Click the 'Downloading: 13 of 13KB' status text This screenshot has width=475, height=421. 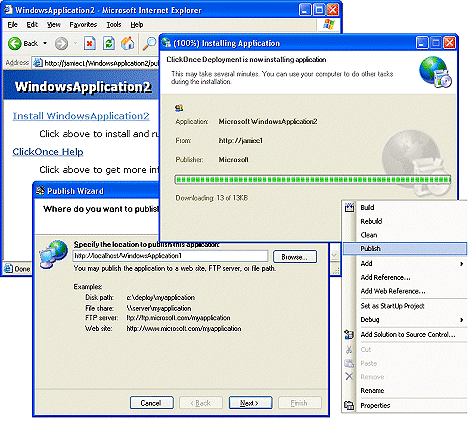[x=212, y=198]
